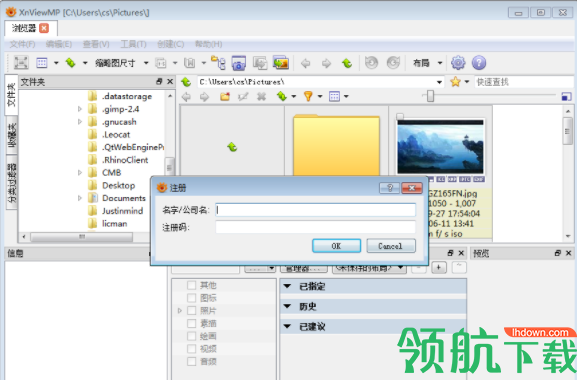This screenshot has width=577, height=380.
Task: Open the folder tree toggle icon in toolbar
Action: [x=218, y=63]
